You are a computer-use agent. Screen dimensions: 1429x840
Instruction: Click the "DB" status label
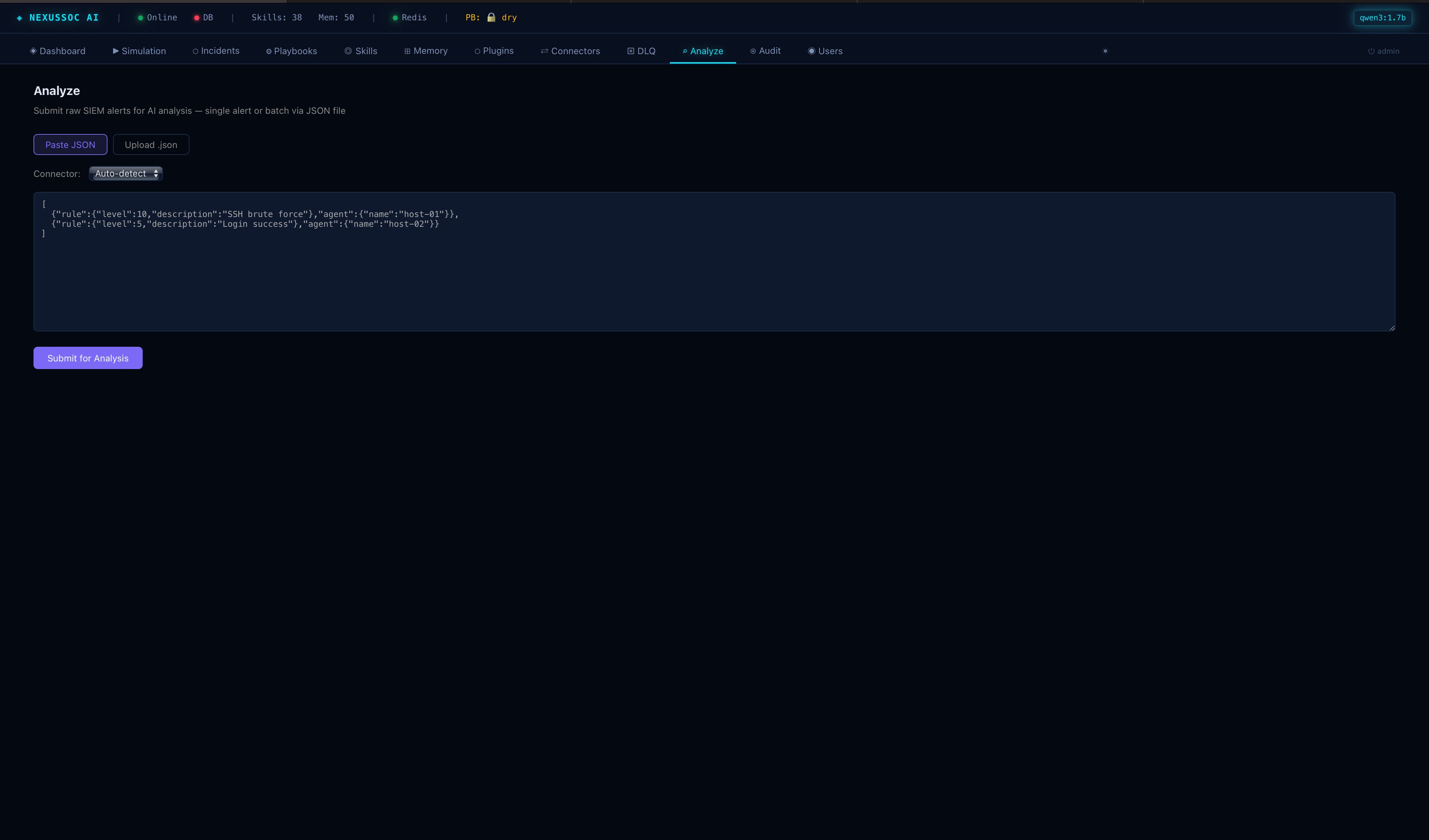click(x=208, y=17)
